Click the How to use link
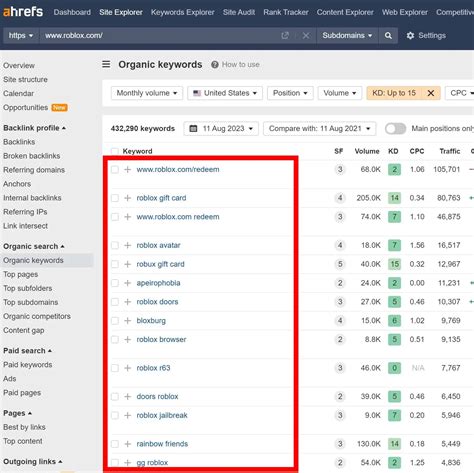The image size is (474, 473). pyautogui.click(x=241, y=65)
